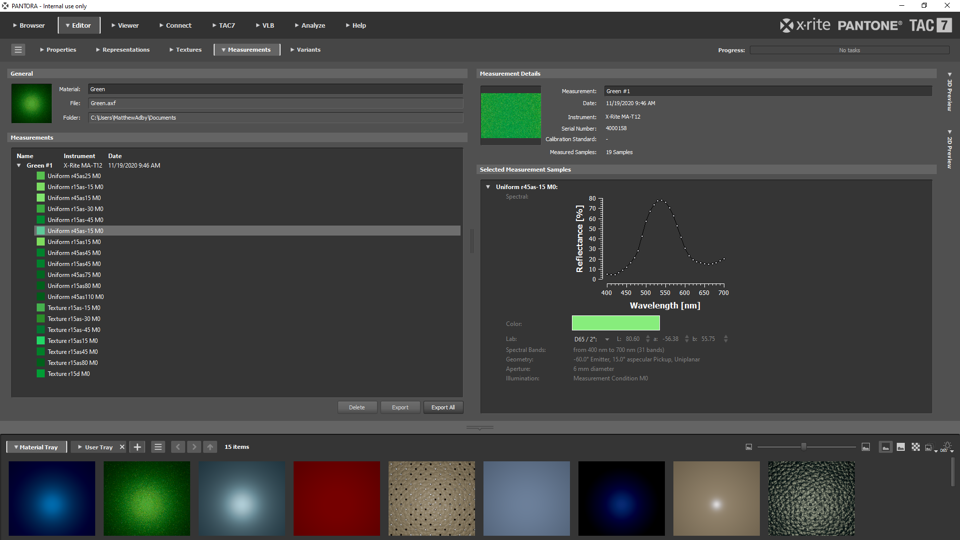The height and width of the screenshot is (540, 960).
Task: Add a new tray with plus icon
Action: 138,447
